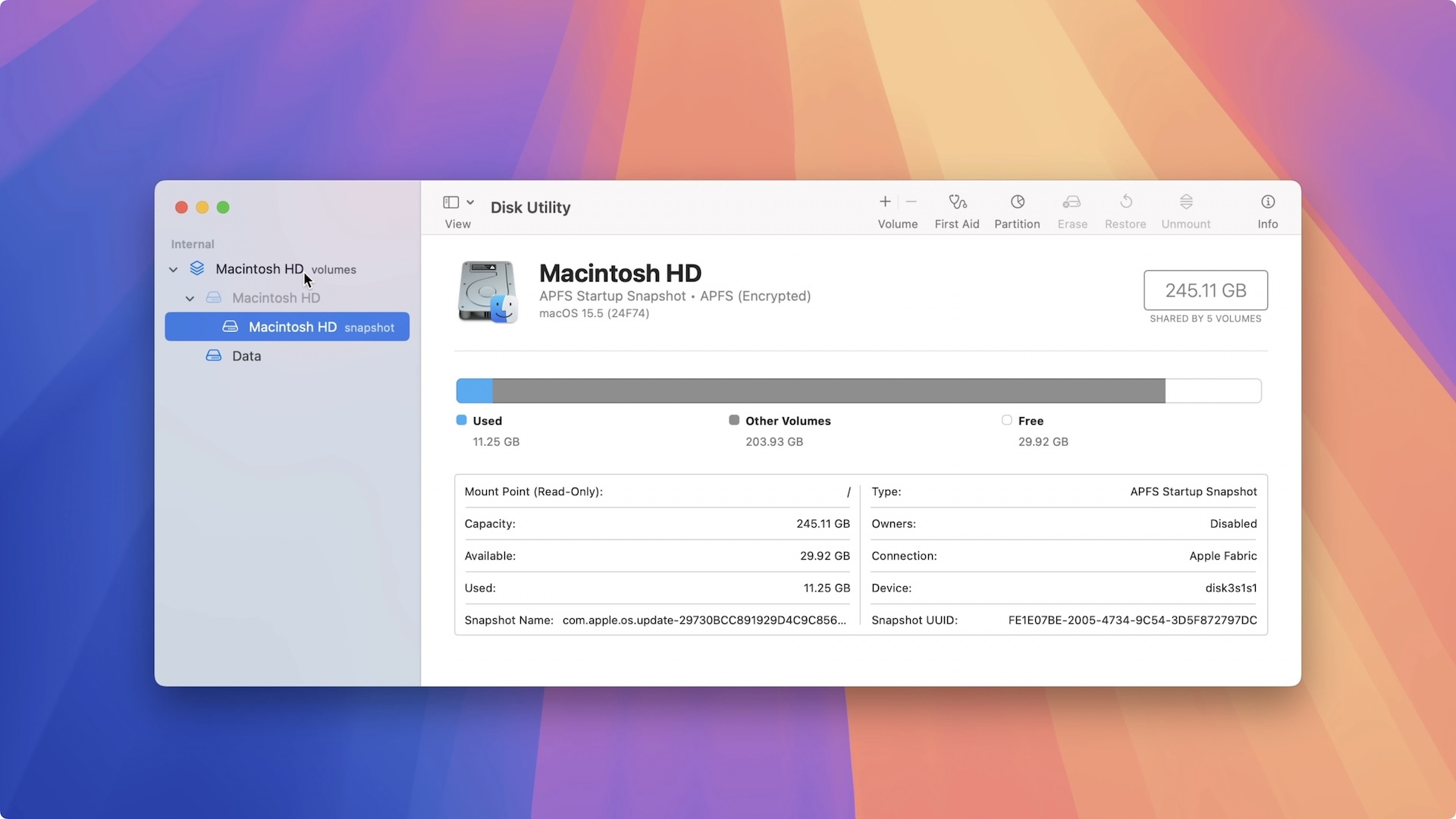Click the Erase disk icon
This screenshot has width=1456, height=819.
[x=1072, y=202]
